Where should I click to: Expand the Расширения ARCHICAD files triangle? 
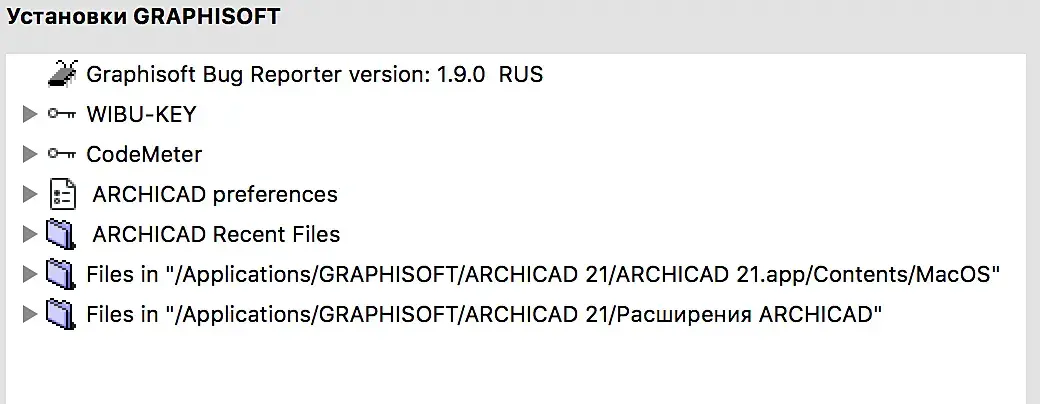[x=29, y=315]
